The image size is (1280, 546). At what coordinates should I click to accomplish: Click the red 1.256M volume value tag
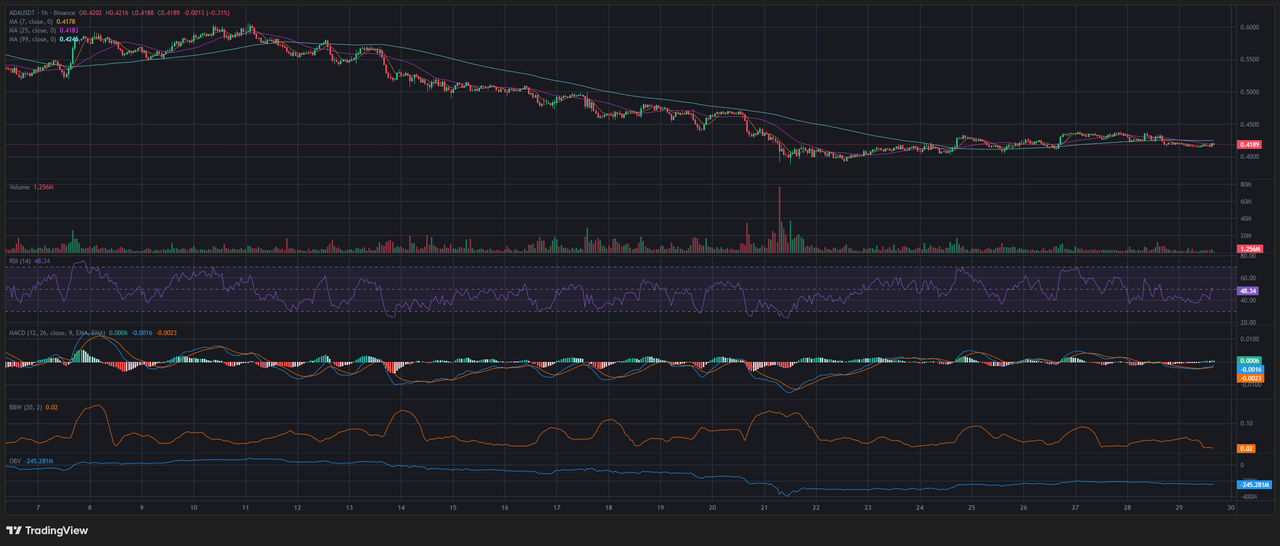click(1250, 248)
